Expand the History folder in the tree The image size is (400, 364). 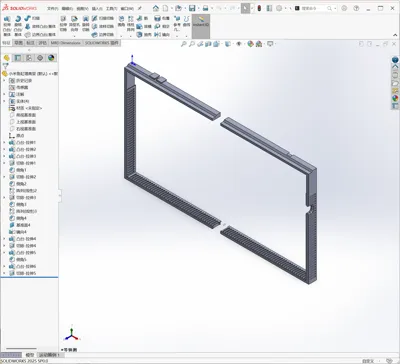coord(4,81)
